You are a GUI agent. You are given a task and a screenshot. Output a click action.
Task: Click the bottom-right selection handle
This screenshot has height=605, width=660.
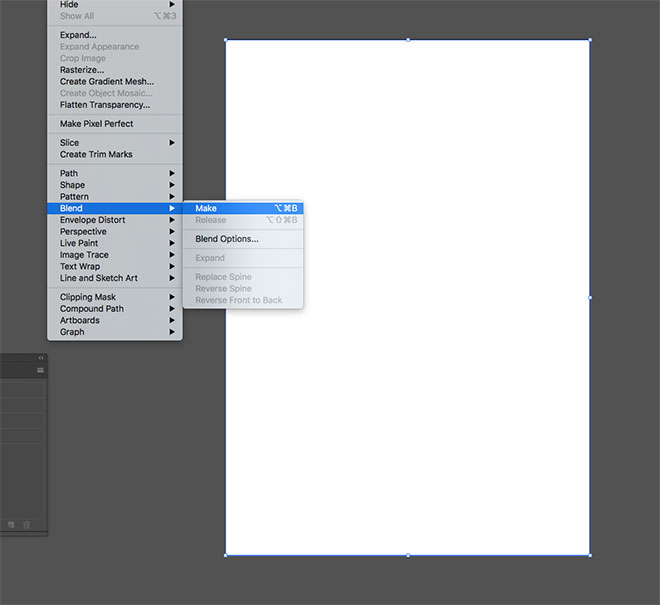click(590, 555)
